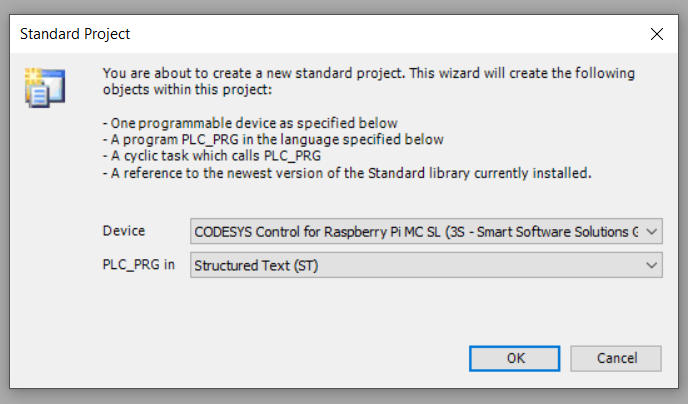Screen dimensions: 688x404
Task: Click the 'A cyclic task' description line
Action: click(212, 156)
